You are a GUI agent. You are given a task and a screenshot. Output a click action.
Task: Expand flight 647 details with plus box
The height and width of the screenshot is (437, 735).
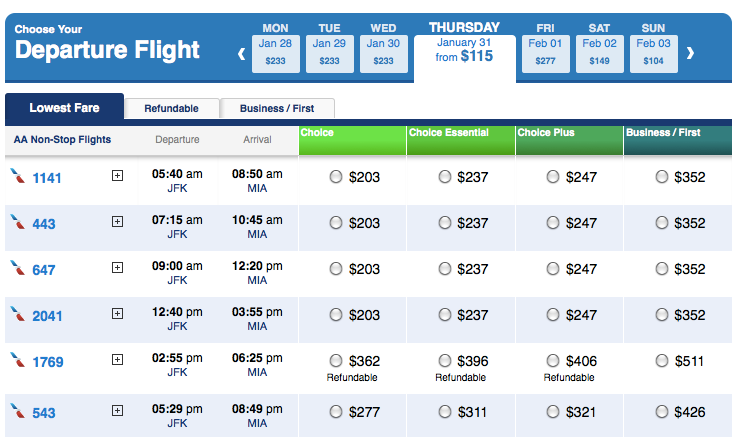(x=117, y=268)
